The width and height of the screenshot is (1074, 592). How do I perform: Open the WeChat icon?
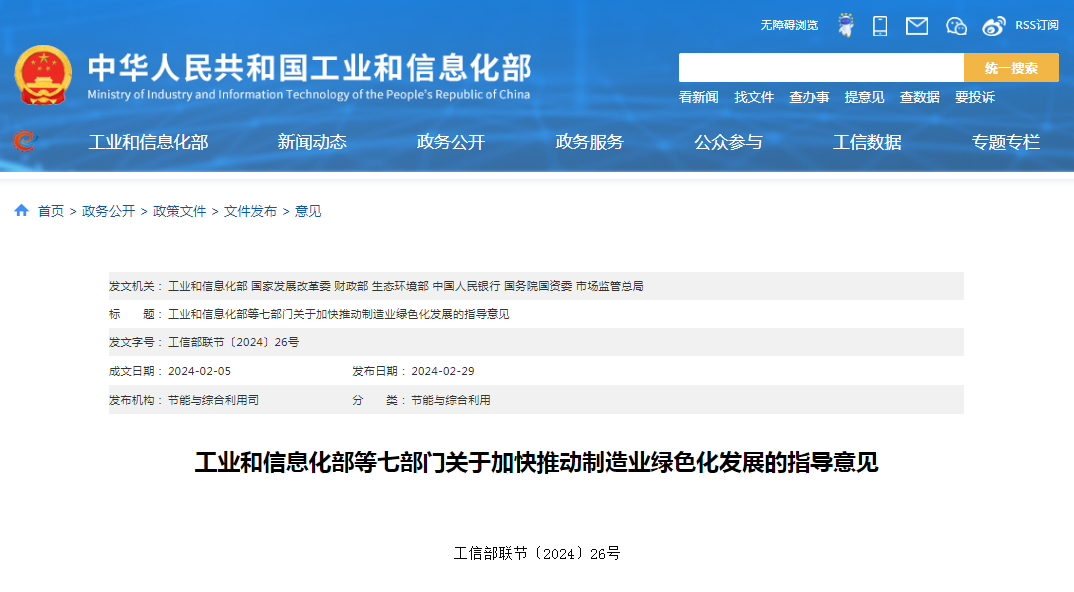(956, 26)
